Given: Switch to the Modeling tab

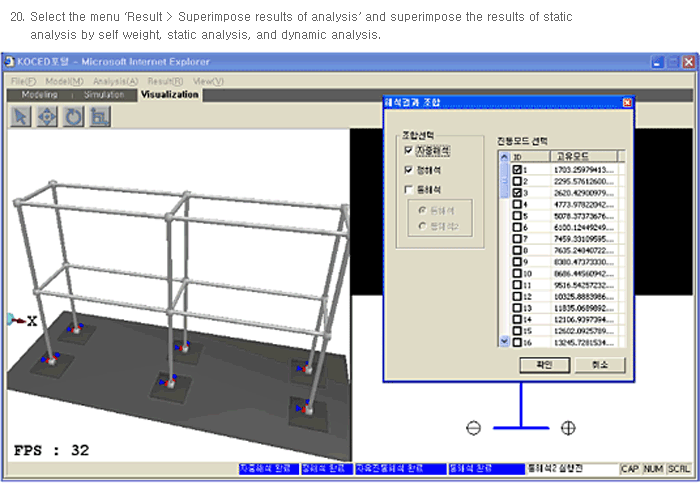Looking at the screenshot, I should point(39,94).
